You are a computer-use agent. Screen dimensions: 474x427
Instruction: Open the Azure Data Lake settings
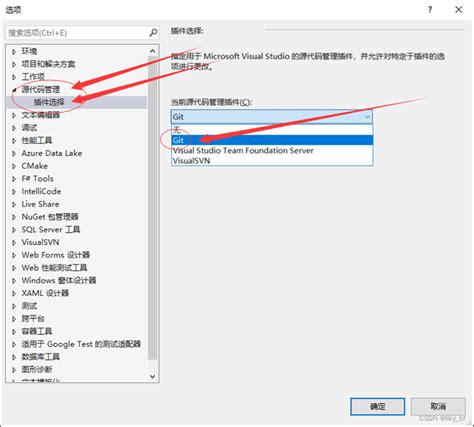point(52,153)
